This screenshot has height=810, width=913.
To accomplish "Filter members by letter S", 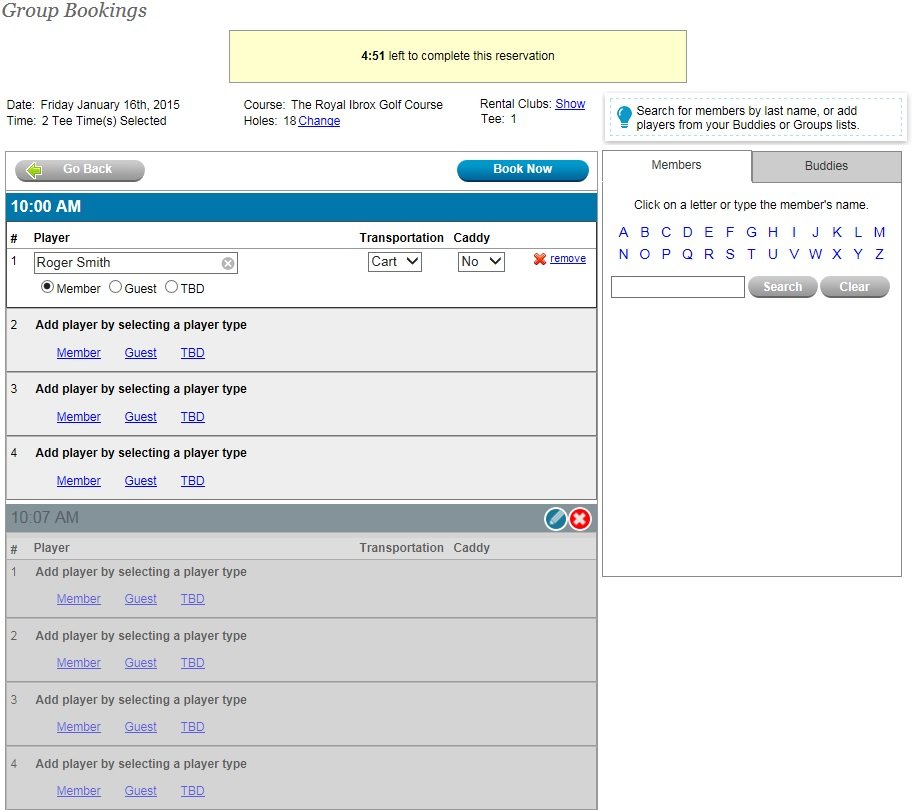I will pyautogui.click(x=730, y=254).
